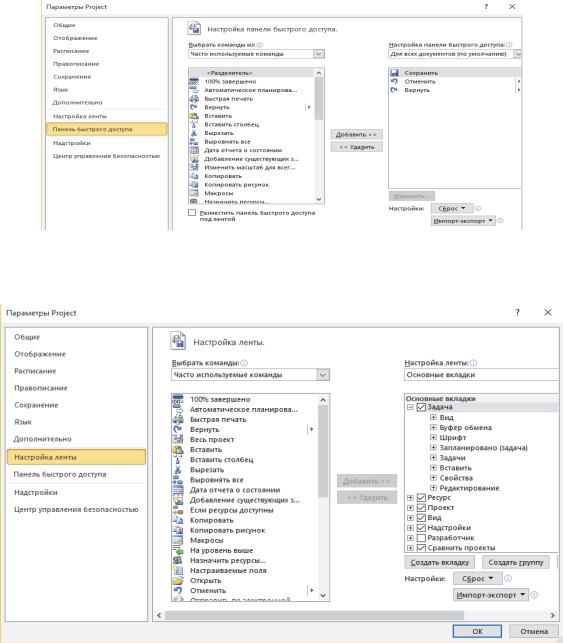Open the Сброс dropdown in Quick Access dialog

click(x=451, y=208)
